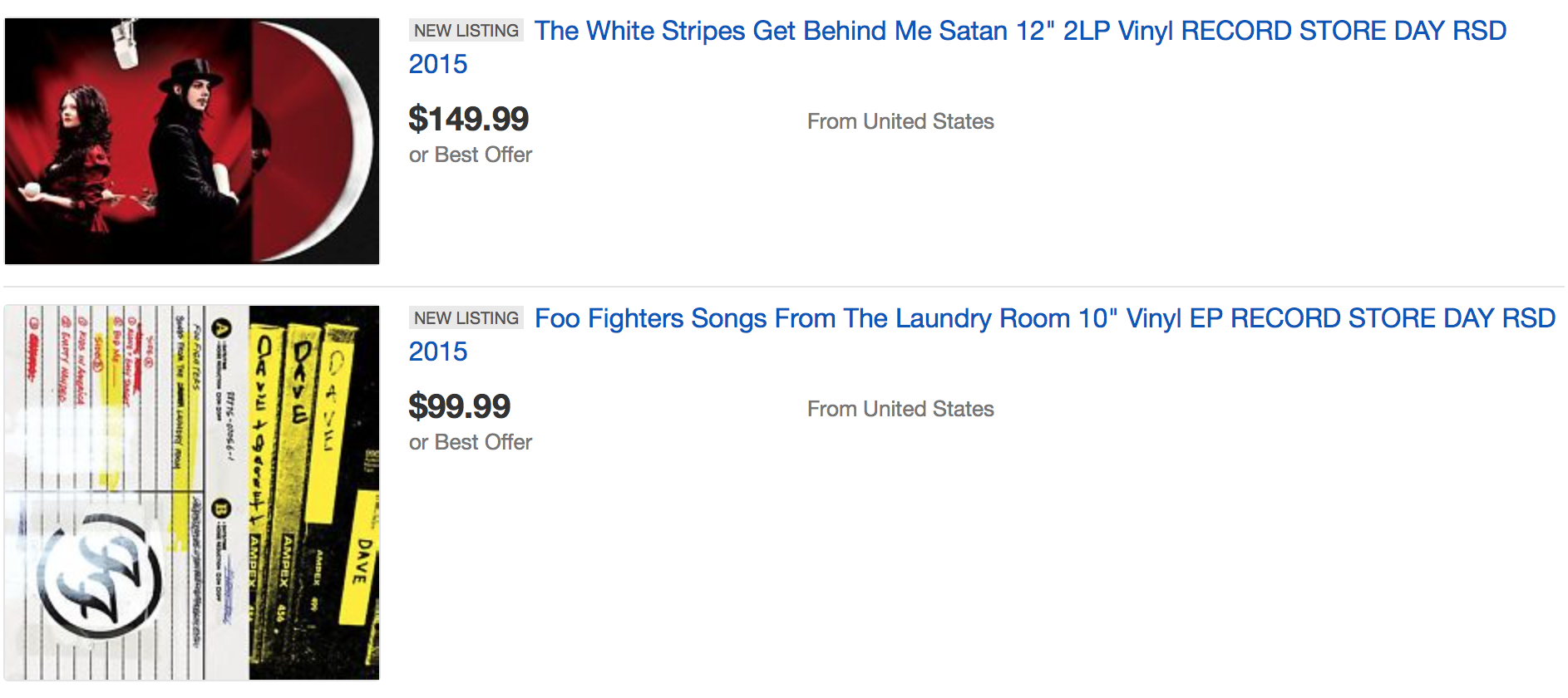Click the red vinyl disc in White Stripes image
This screenshot has height=698, width=1568.
312,141
